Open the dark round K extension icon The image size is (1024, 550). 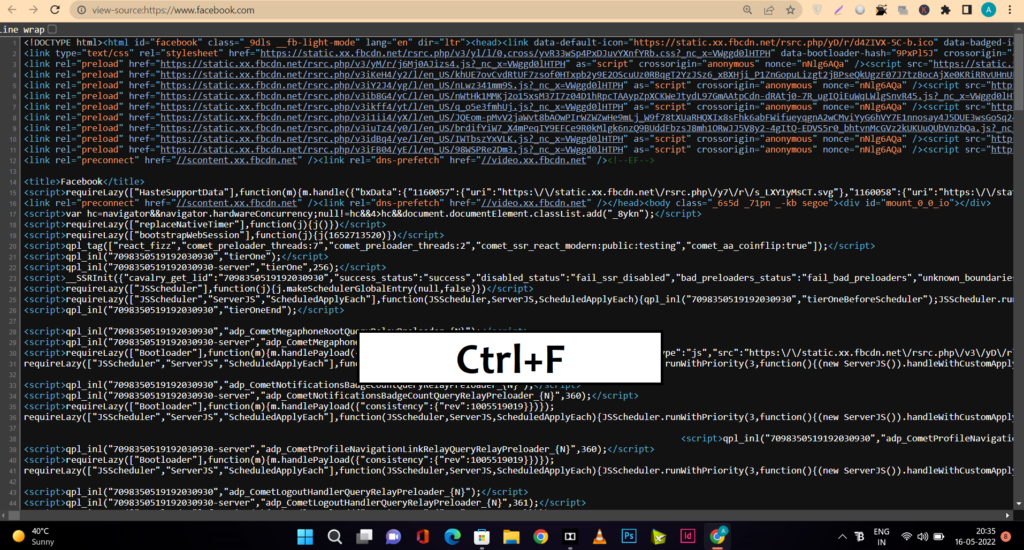click(x=924, y=10)
